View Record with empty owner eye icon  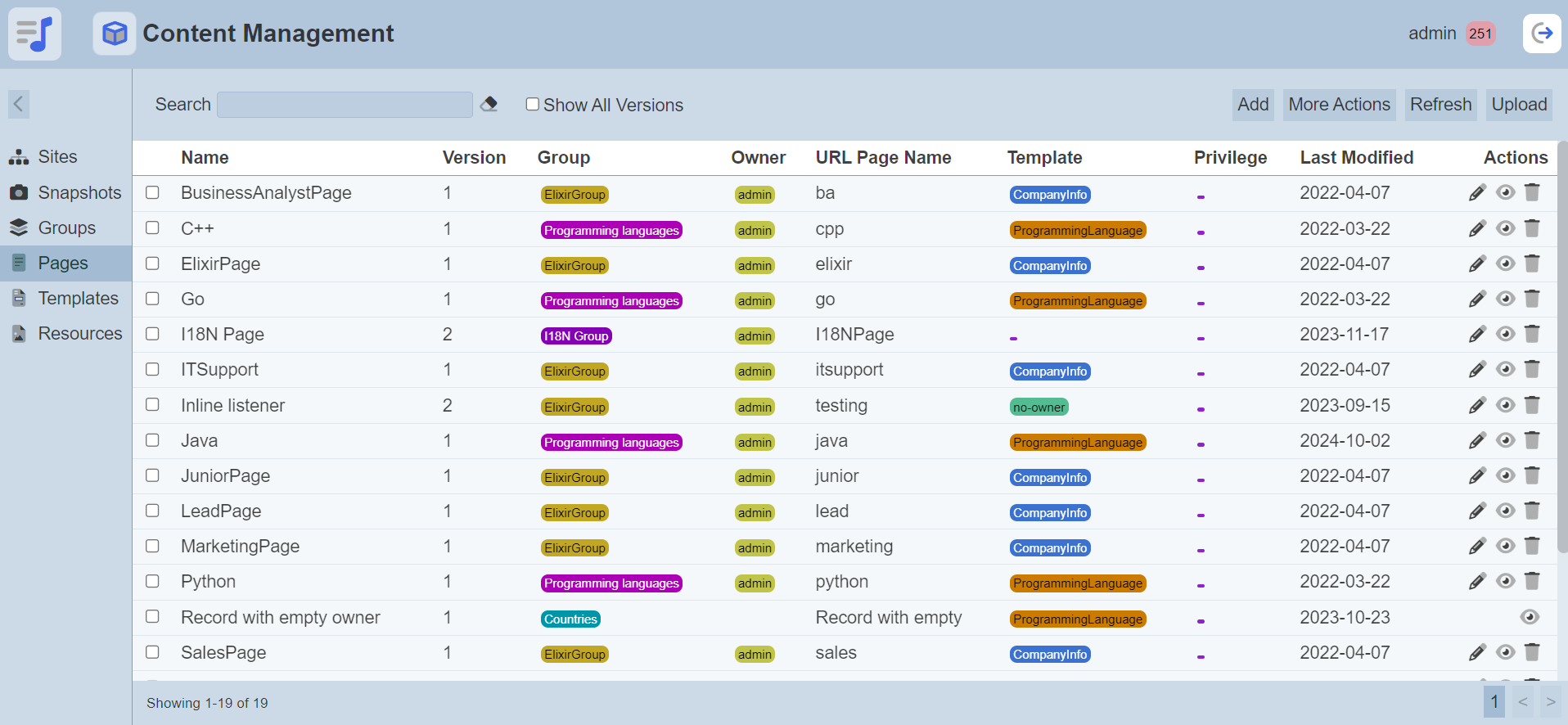pos(1529,617)
